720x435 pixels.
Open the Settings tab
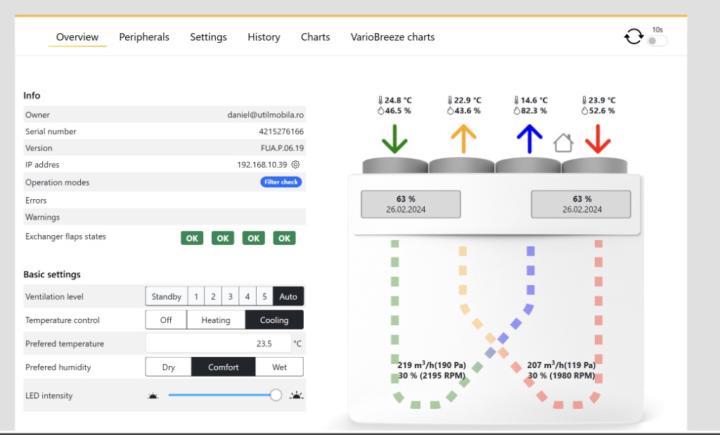click(208, 37)
